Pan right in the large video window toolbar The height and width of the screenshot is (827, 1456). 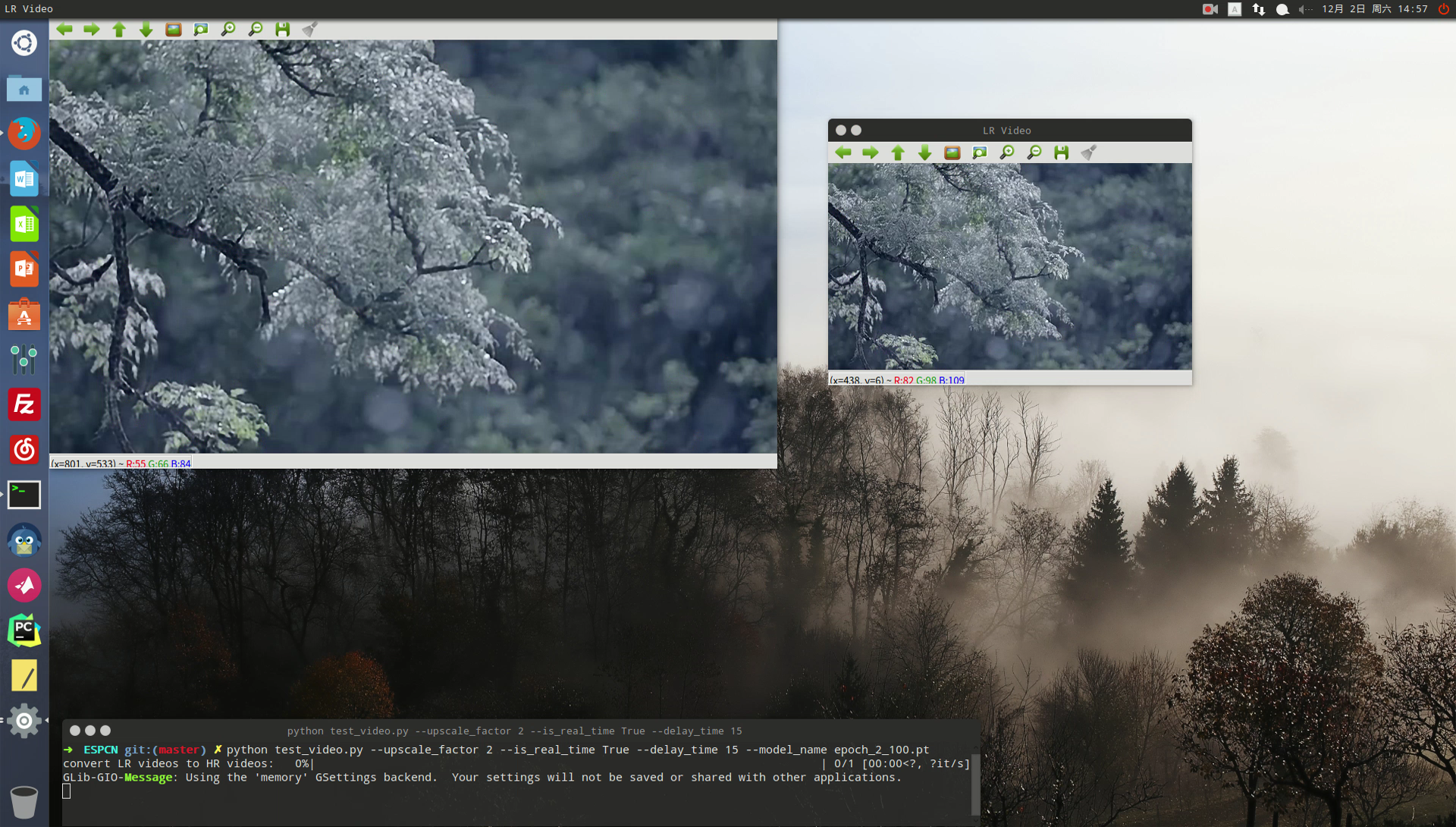[x=91, y=30]
